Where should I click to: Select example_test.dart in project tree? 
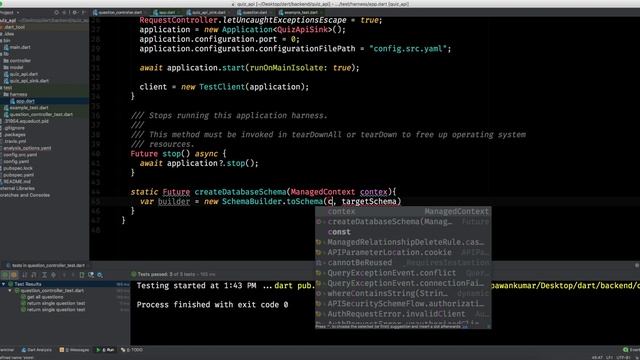pyautogui.click(x=29, y=108)
